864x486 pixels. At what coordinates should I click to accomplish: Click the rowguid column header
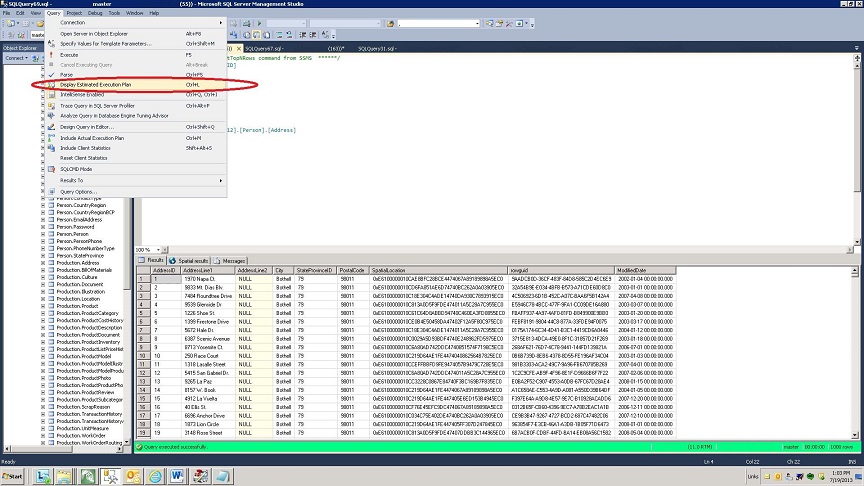click(561, 271)
